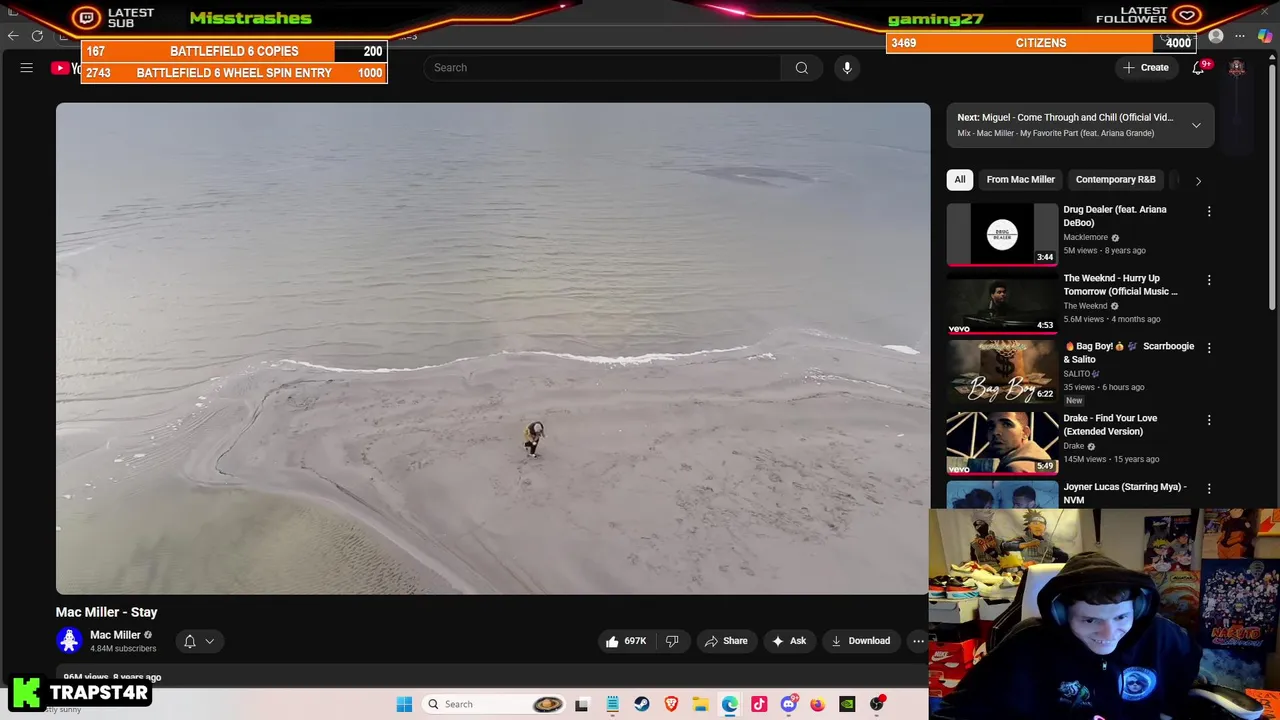The image size is (1280, 720).
Task: Open Drug Dealer video title link
Action: [x=1115, y=216]
